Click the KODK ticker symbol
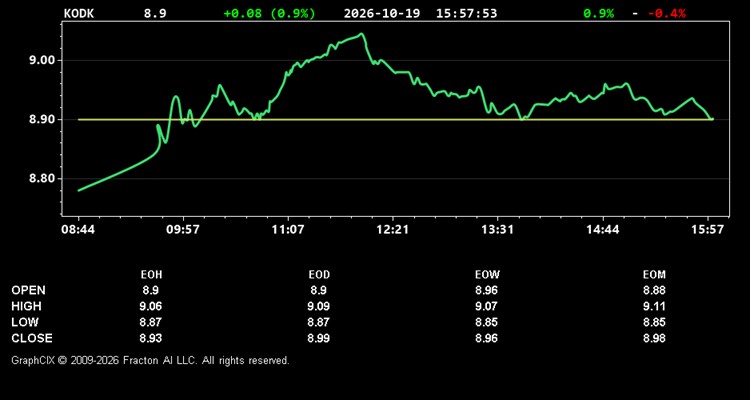 [79, 13]
